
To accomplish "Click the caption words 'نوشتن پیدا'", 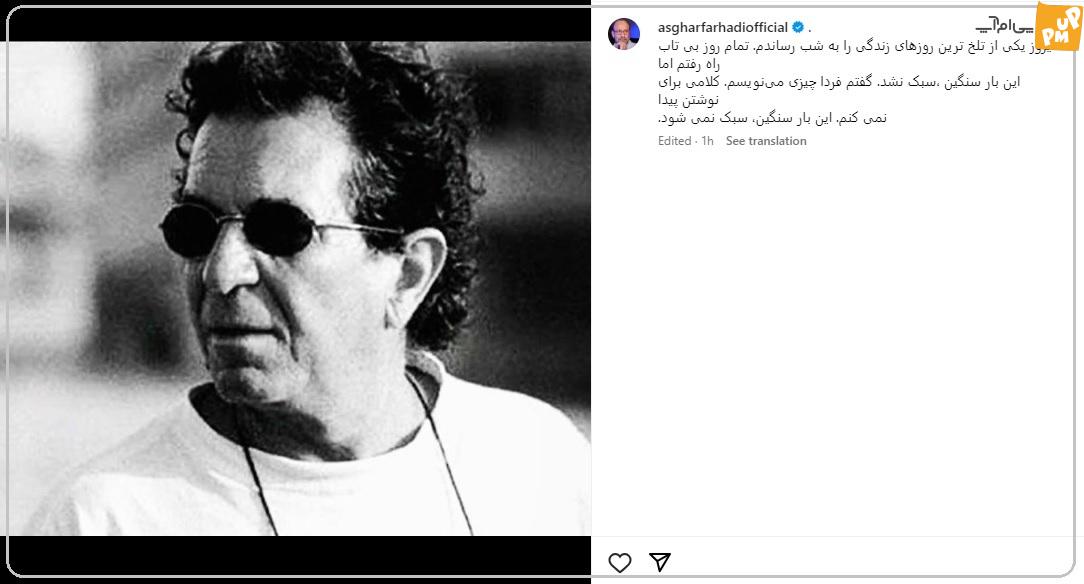I will (x=689, y=100).
